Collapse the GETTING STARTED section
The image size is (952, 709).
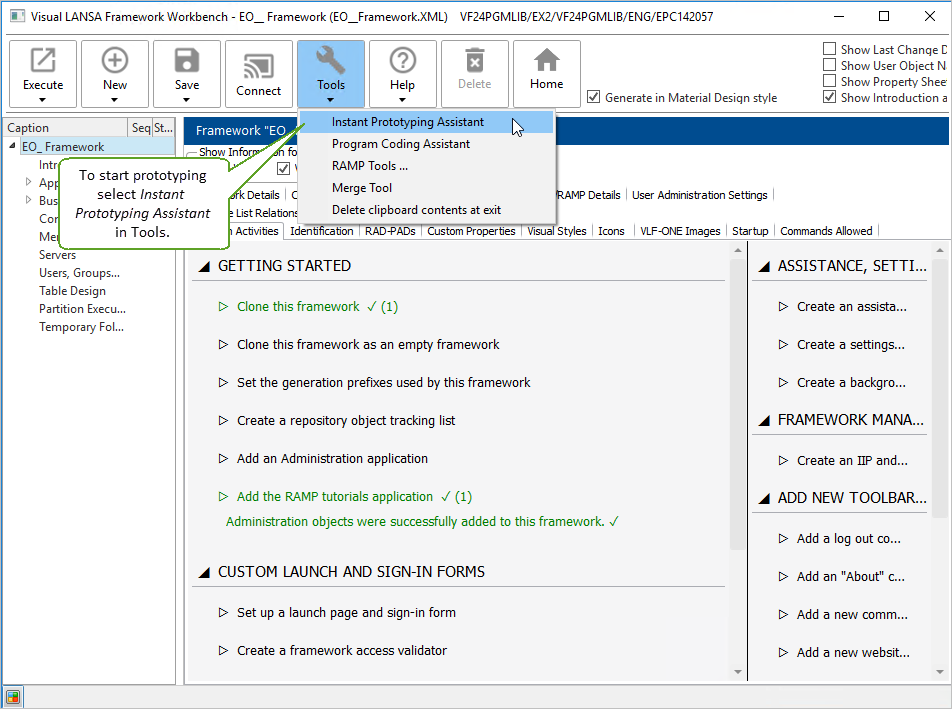point(204,266)
